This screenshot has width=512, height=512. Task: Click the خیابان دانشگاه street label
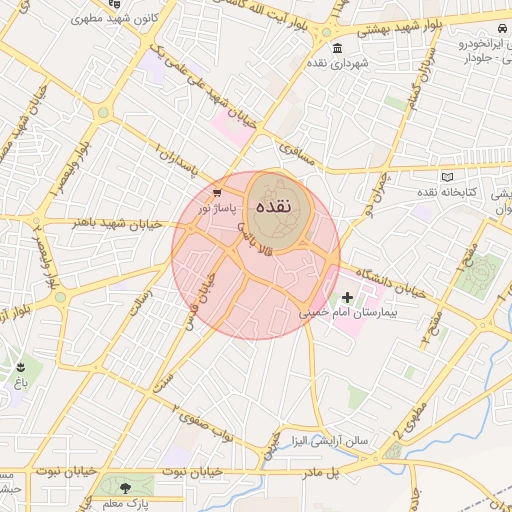coord(391,284)
